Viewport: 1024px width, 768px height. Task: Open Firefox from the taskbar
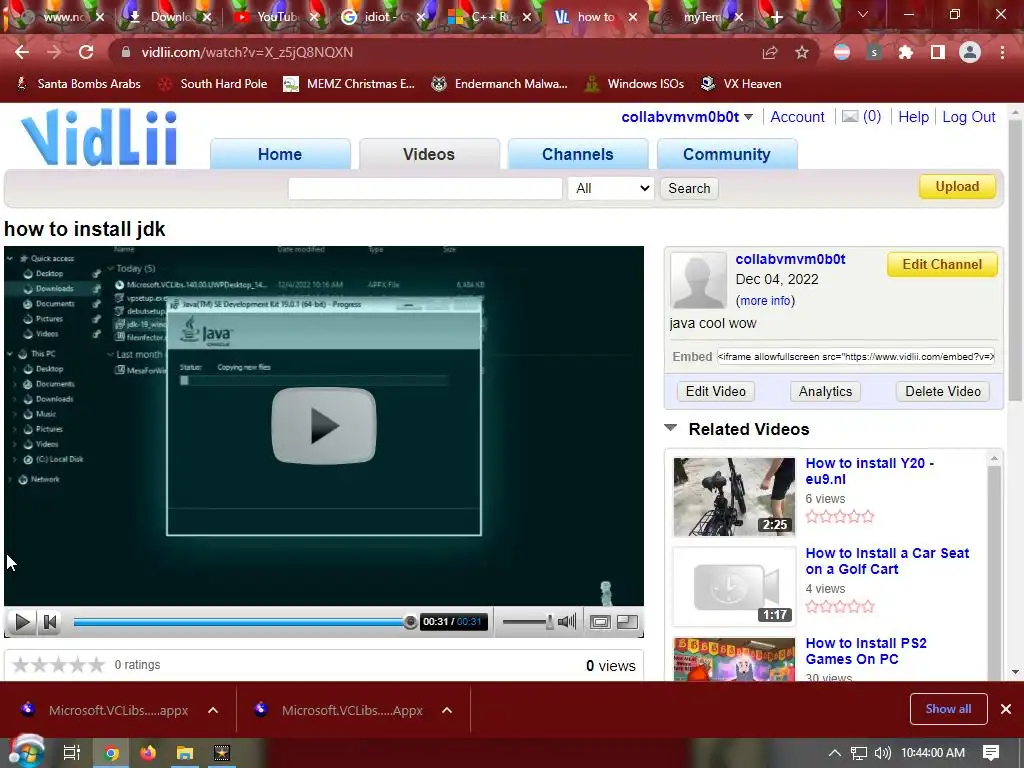[x=148, y=753]
